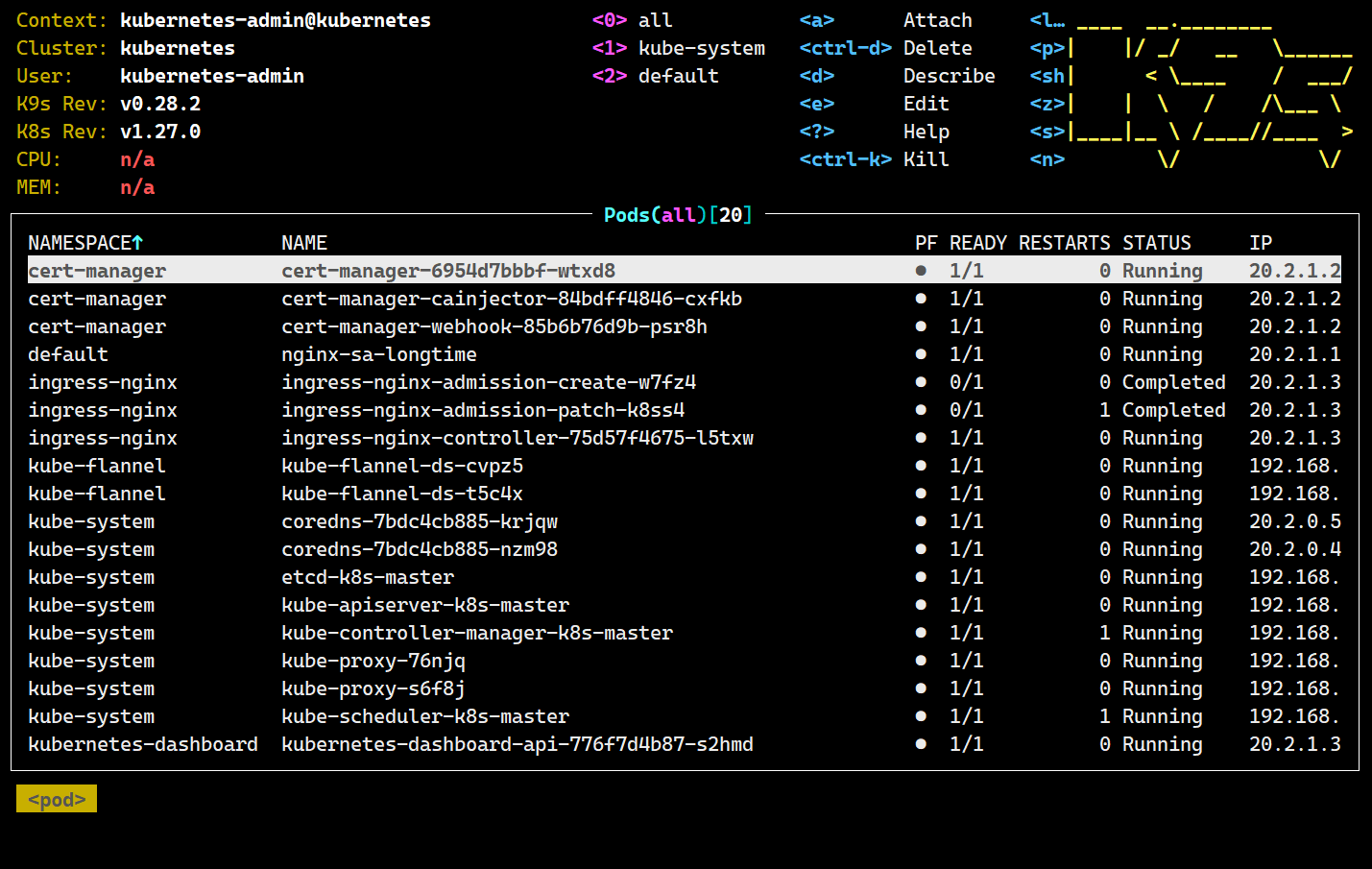This screenshot has width=1372, height=869.
Task: Choose the <2> default namespace shortcut
Action: pyautogui.click(x=656, y=76)
